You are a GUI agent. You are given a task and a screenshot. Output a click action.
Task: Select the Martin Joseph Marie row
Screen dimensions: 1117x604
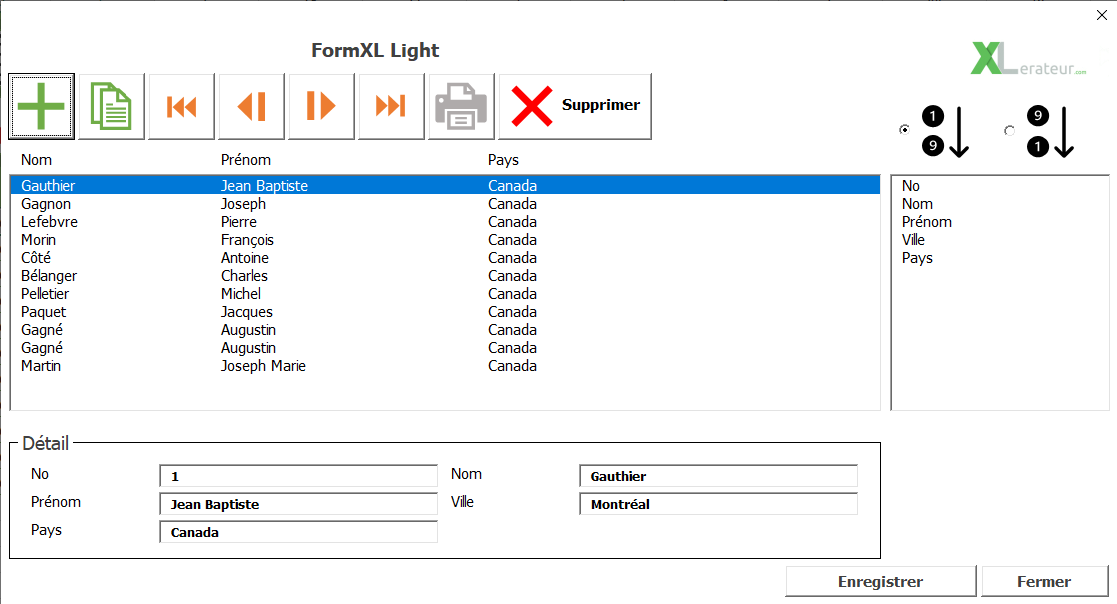pos(445,366)
